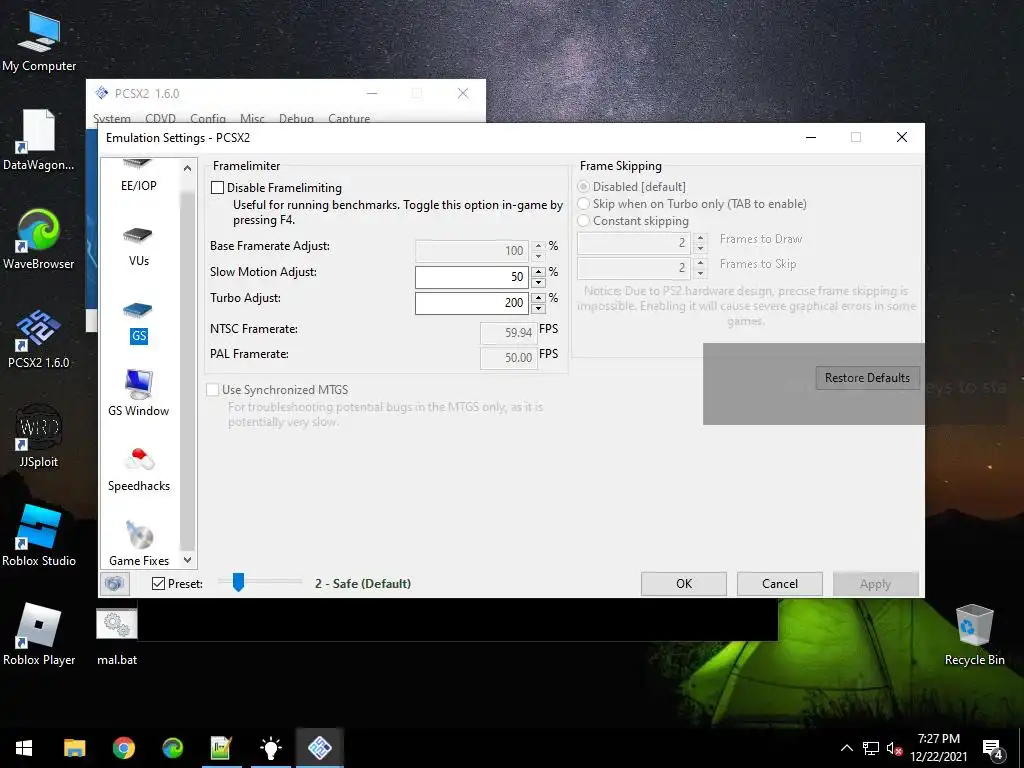1024x768 pixels.
Task: Open the JJSploit desktop shortcut
Action: coord(39,437)
